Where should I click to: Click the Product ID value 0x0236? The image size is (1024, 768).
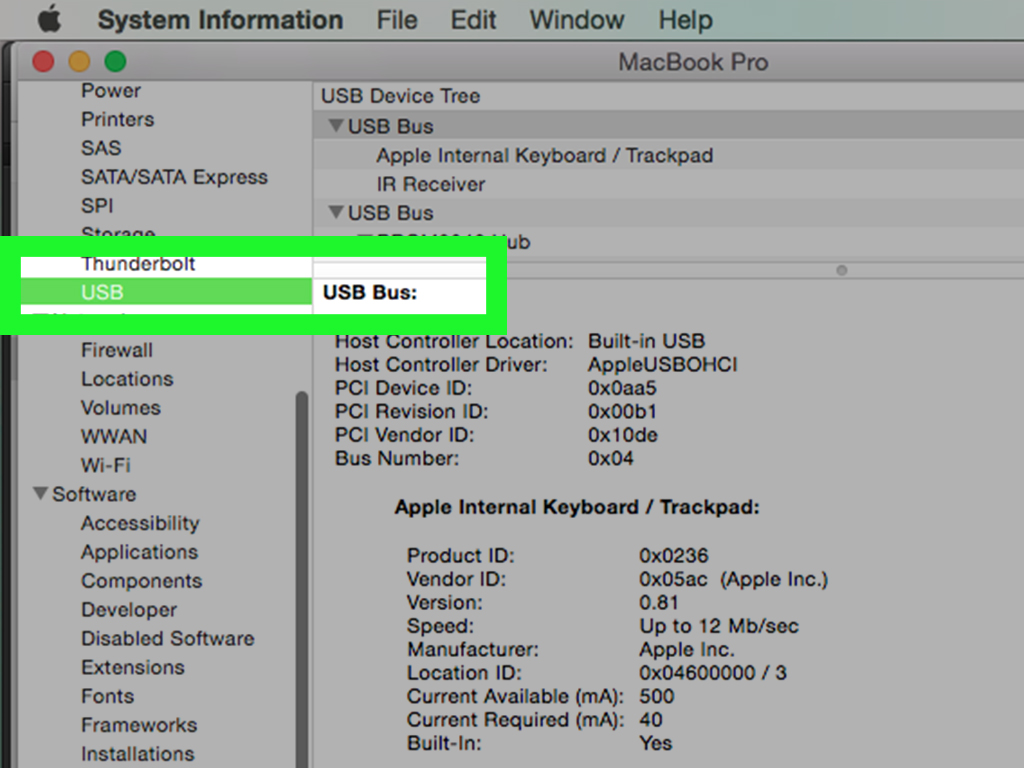tap(673, 556)
